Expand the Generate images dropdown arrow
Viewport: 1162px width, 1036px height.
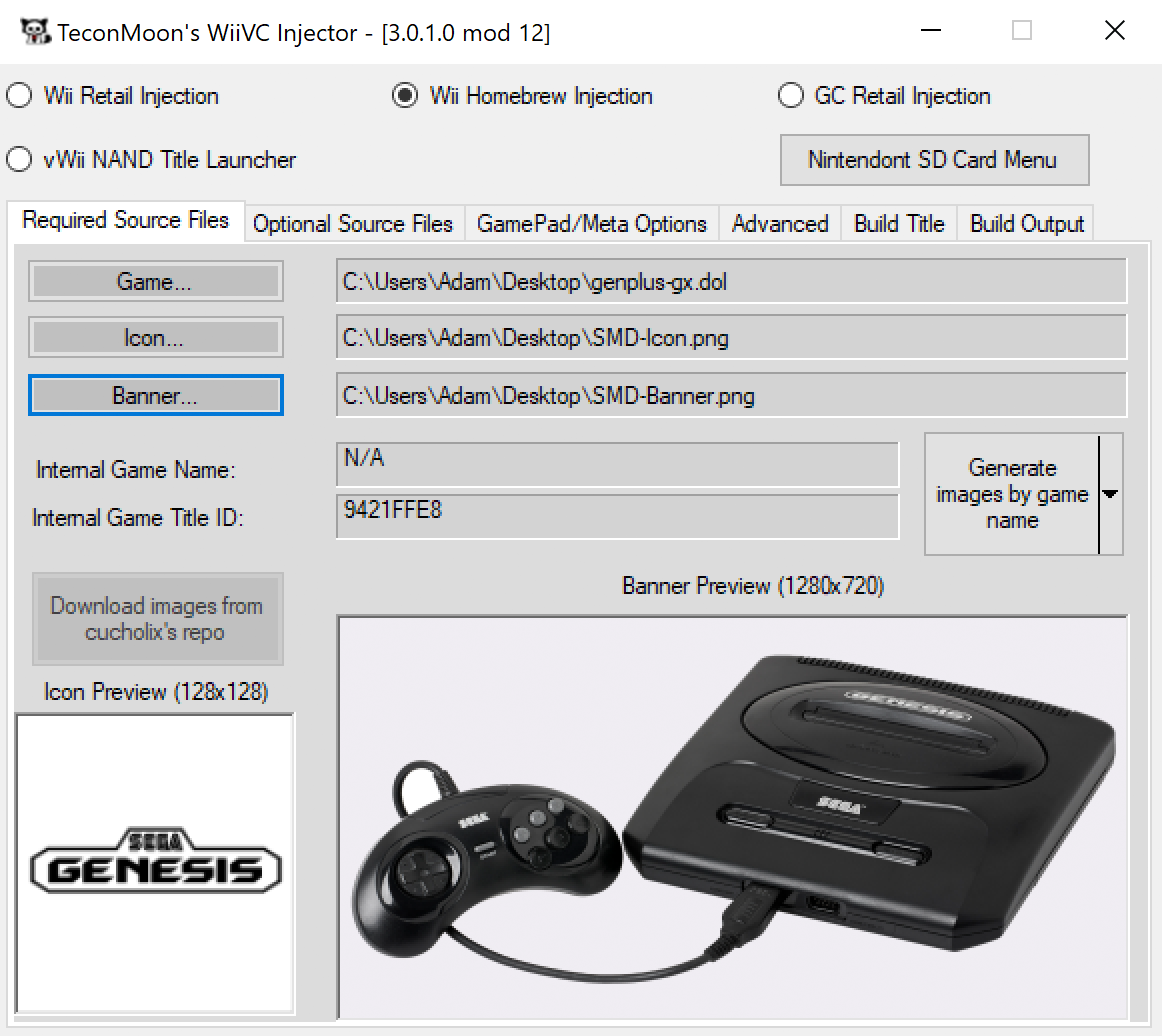point(1110,494)
